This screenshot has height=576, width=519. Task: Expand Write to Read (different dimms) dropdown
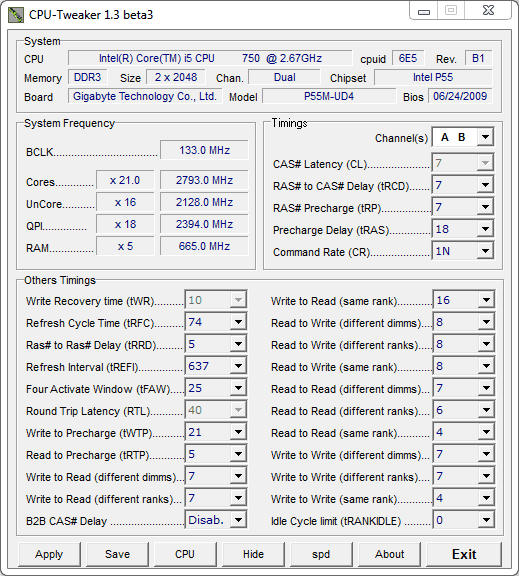point(238,476)
